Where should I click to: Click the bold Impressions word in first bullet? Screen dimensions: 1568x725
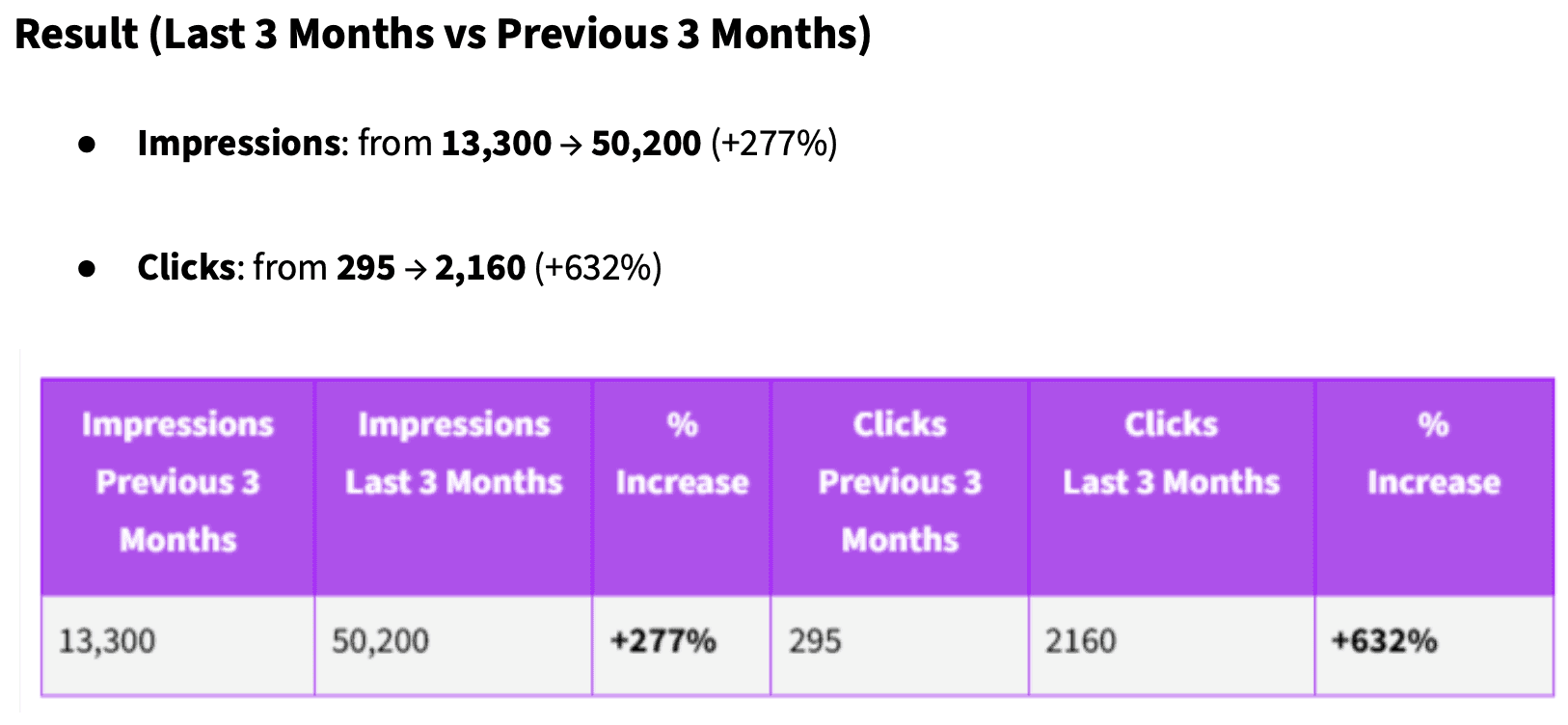pyautogui.click(x=238, y=144)
